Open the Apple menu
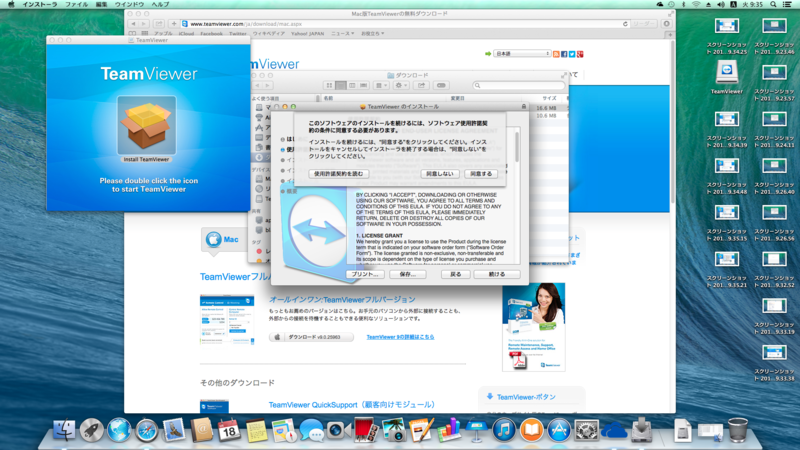 pyautogui.click(x=11, y=4)
